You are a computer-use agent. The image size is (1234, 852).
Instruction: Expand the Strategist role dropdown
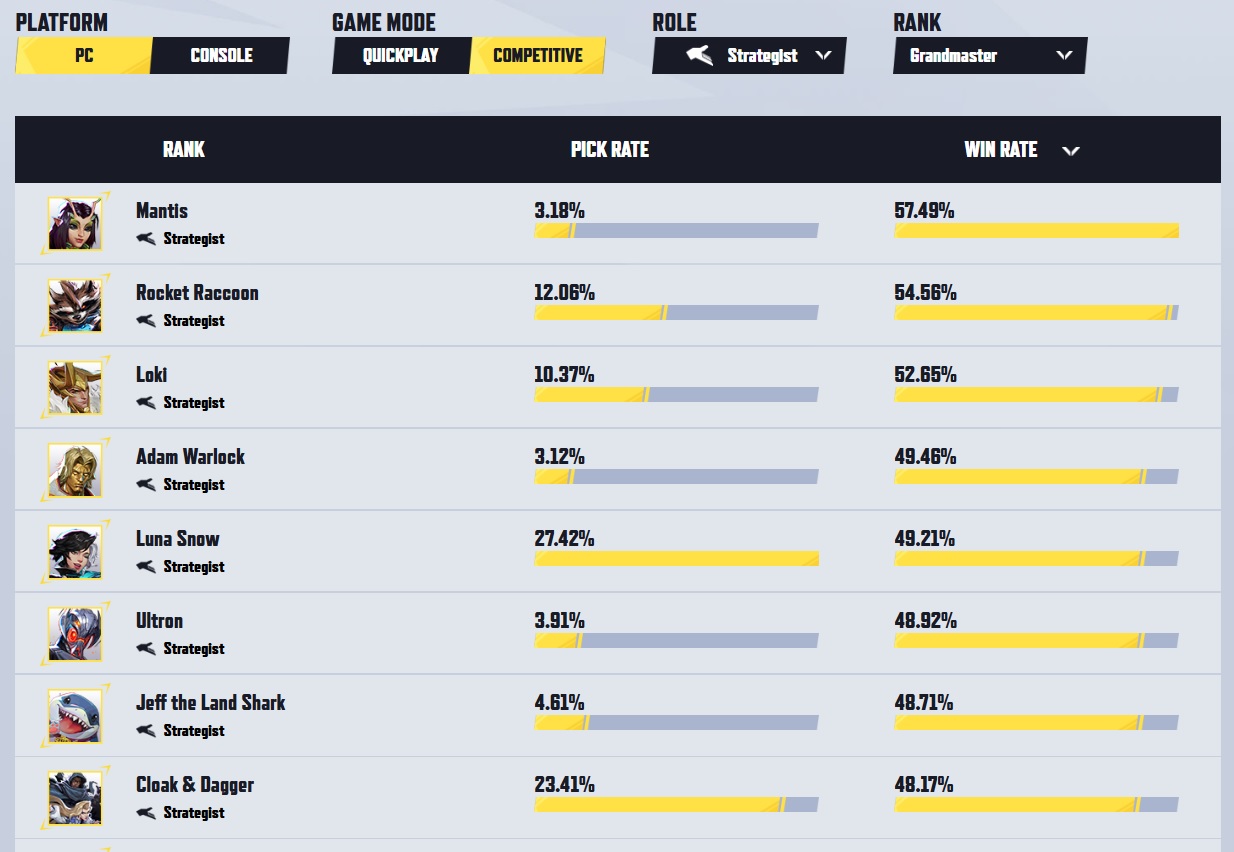point(749,56)
